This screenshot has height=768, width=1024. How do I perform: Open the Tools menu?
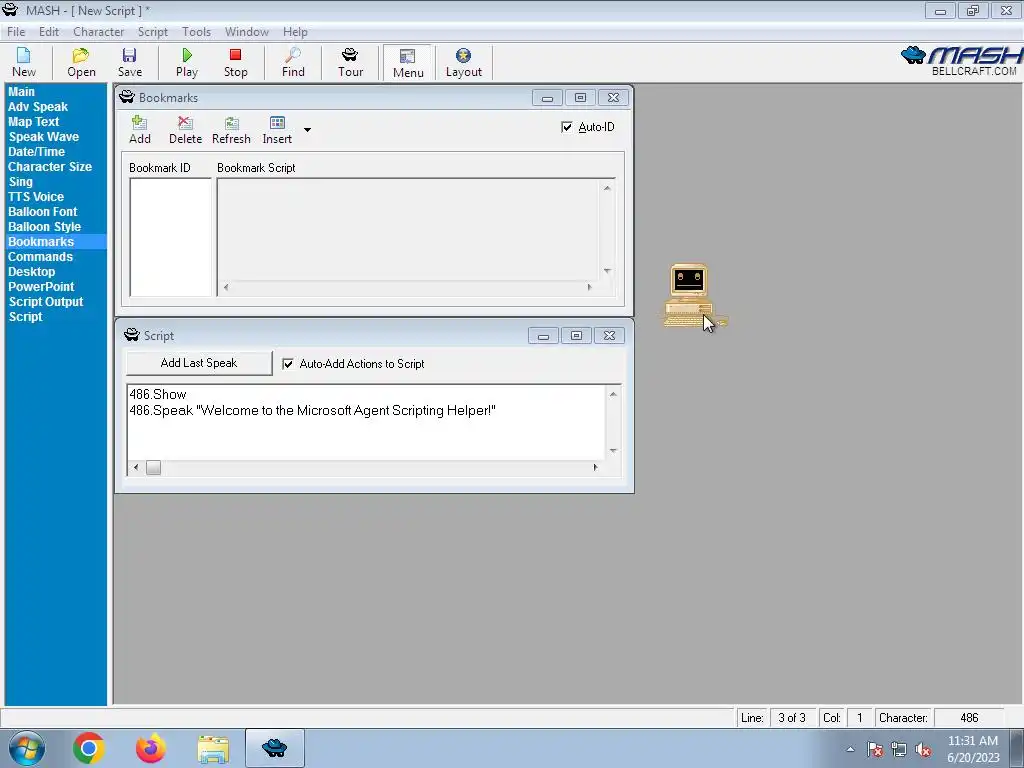tap(197, 32)
